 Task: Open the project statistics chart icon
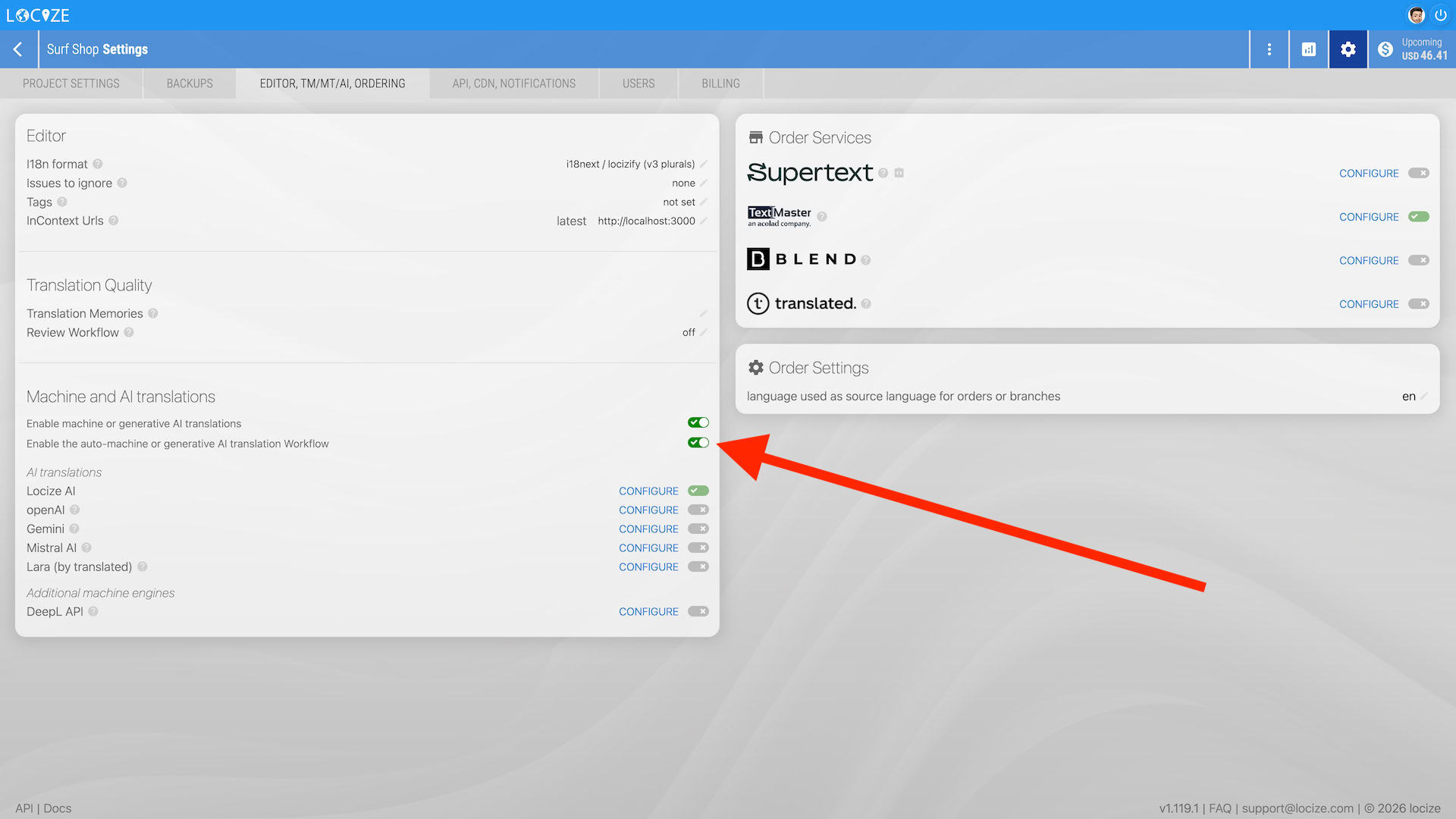[x=1309, y=49]
